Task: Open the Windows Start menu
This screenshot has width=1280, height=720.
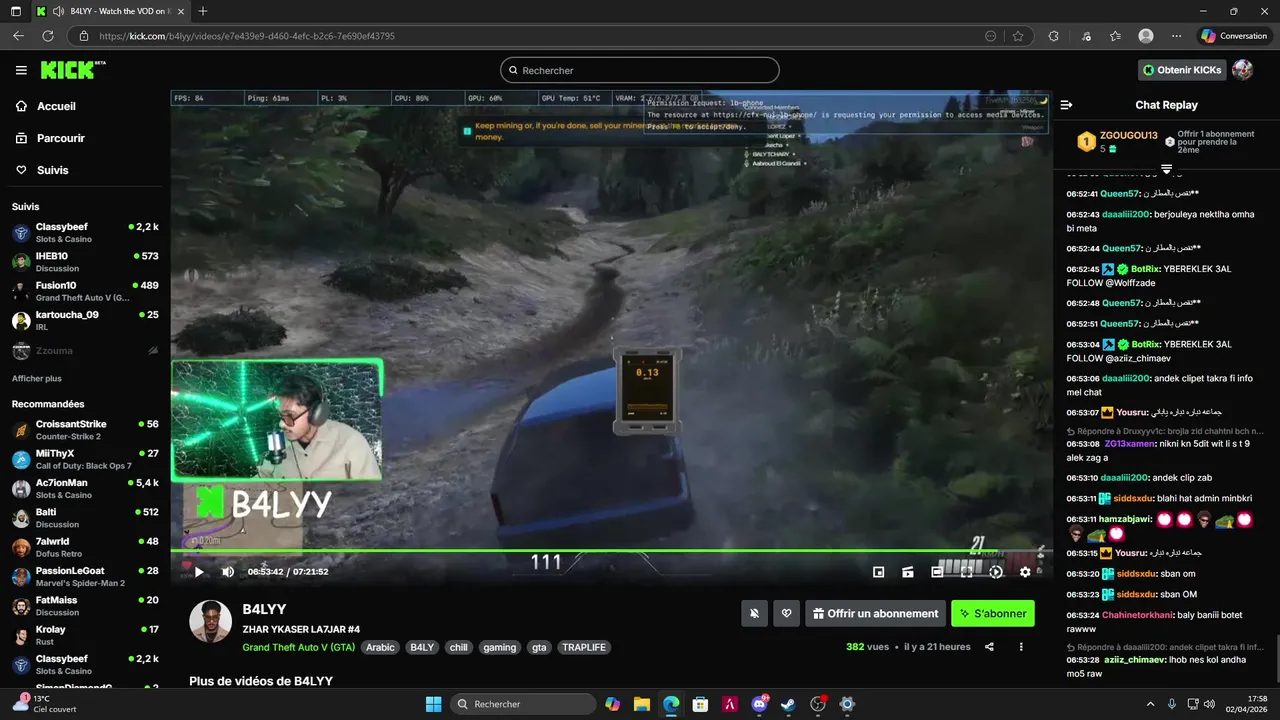Action: [433, 704]
